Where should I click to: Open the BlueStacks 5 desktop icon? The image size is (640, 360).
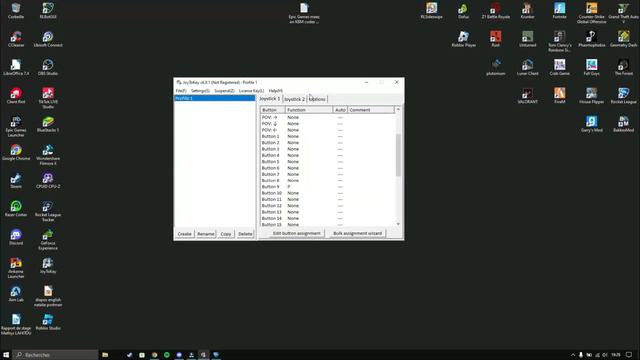48,124
